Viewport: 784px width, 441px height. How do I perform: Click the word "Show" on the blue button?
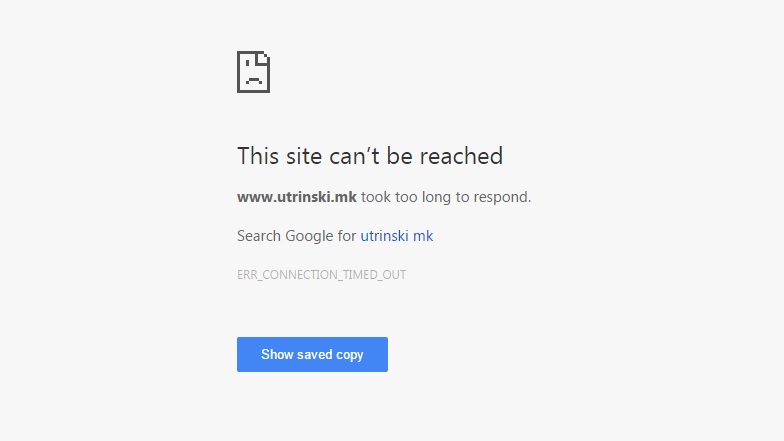pyautogui.click(x=277, y=354)
